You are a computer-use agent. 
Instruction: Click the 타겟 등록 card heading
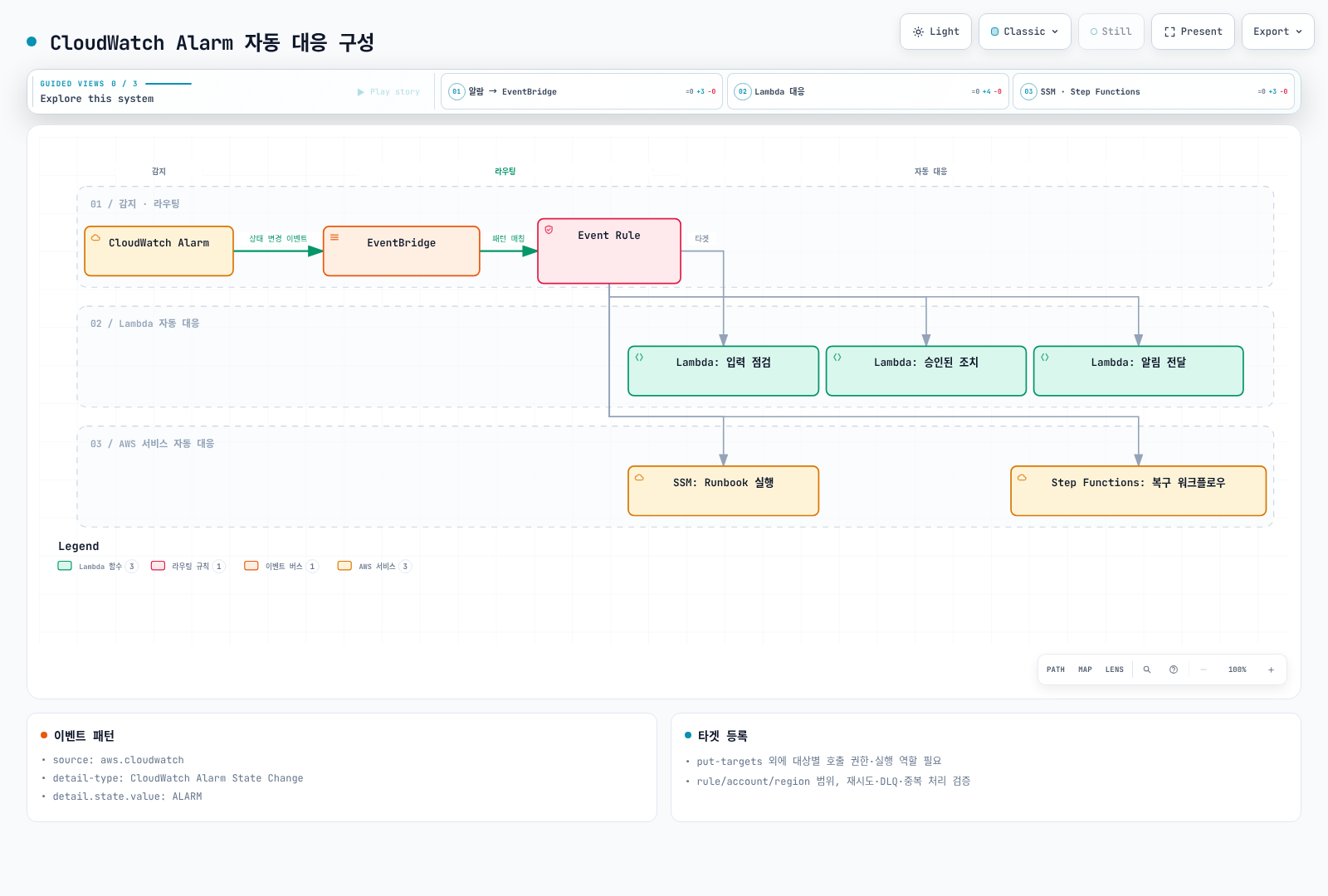click(x=723, y=736)
